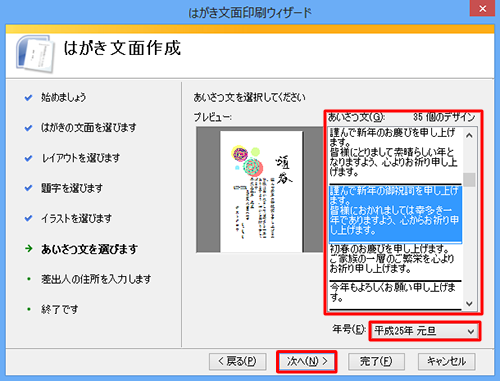Image resolution: width=500 pixels, height=381 pixels.
Task: Go to step 差出人の住所を入力します
Action: [x=96, y=279]
